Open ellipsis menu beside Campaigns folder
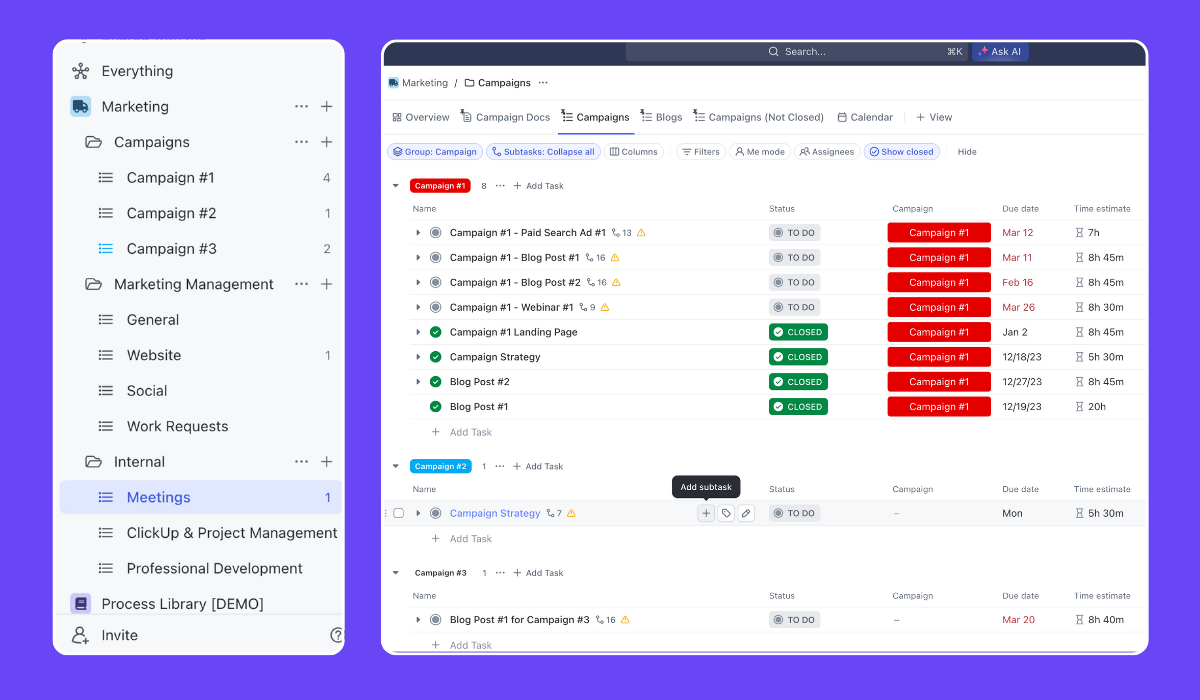Image resolution: width=1200 pixels, height=700 pixels. click(301, 142)
